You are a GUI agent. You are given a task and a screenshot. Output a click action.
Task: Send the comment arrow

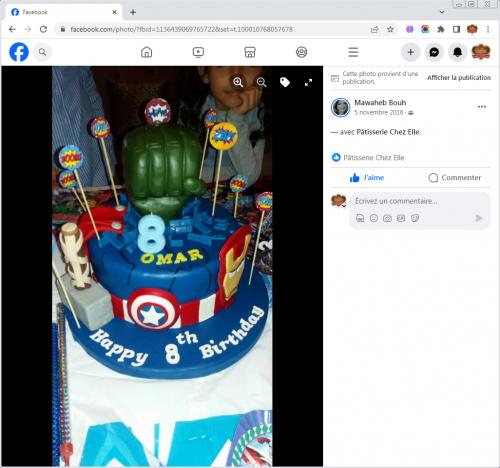[479, 218]
